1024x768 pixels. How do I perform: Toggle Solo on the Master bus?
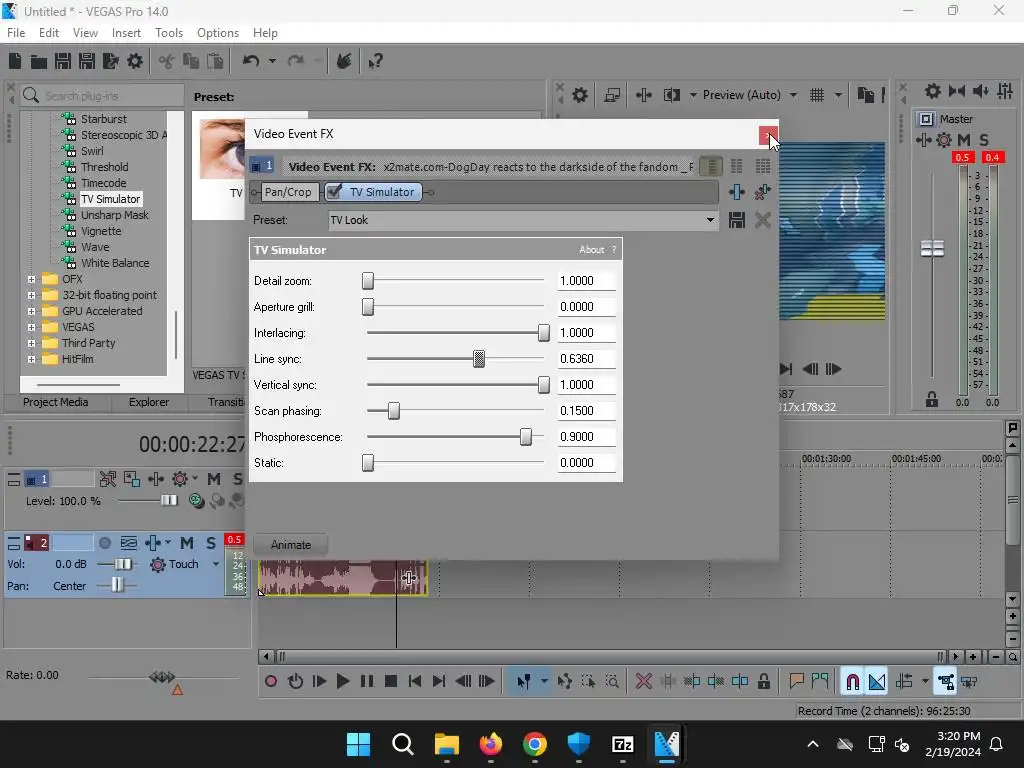(984, 140)
